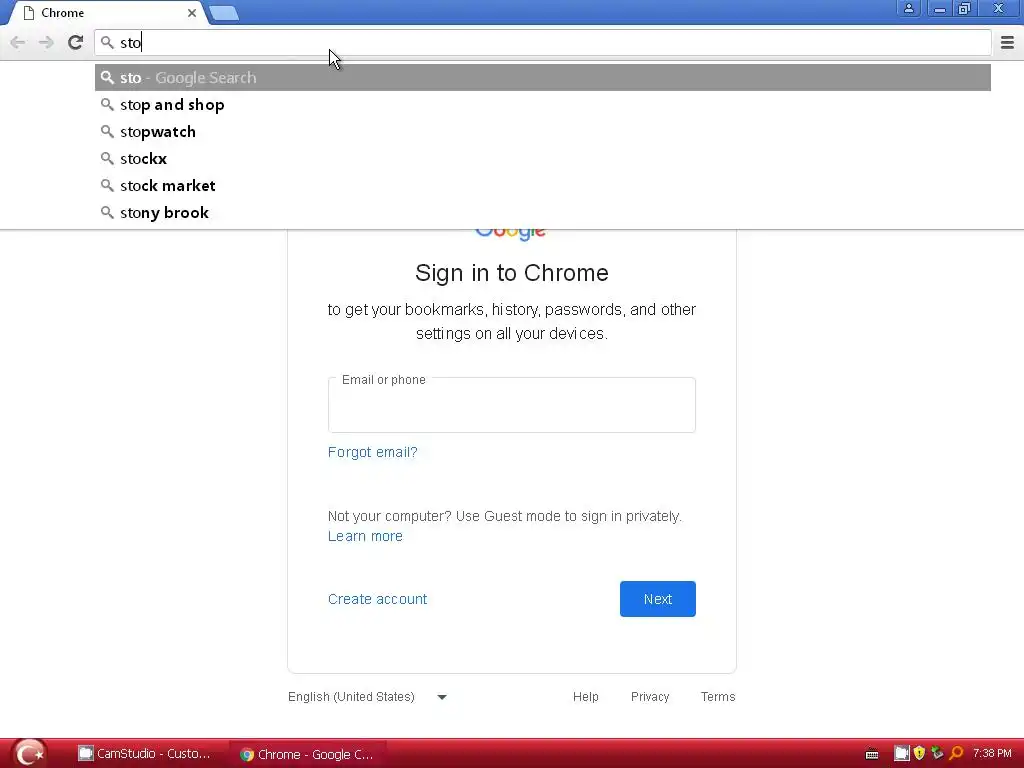Image resolution: width=1024 pixels, height=768 pixels.
Task: Click the CamStudio recorder tray icon
Action: [902, 754]
